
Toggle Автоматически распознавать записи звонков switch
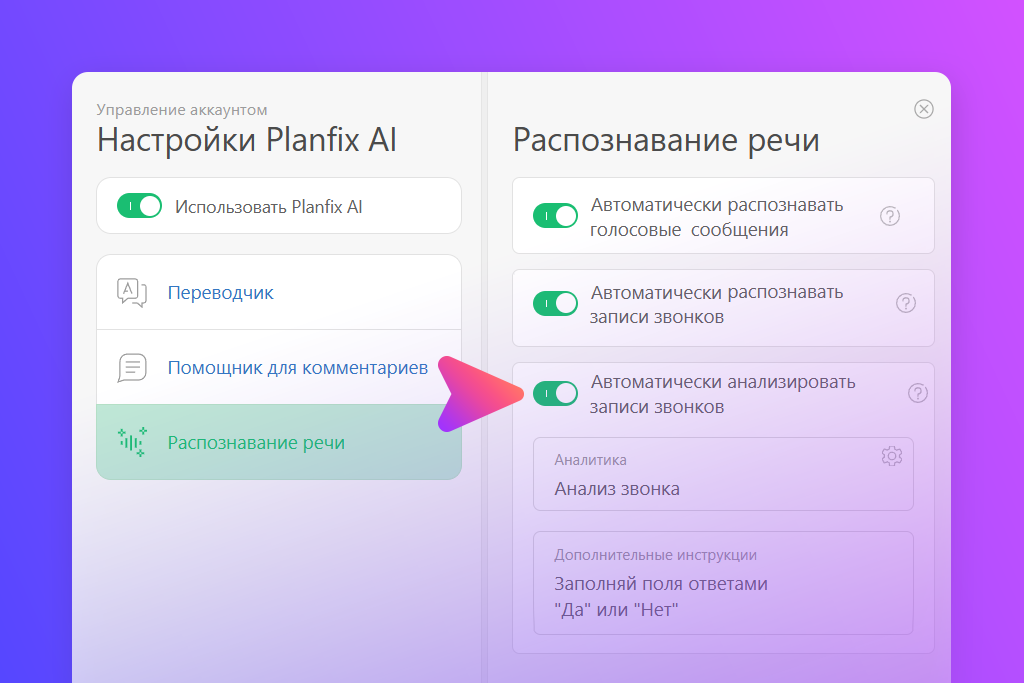(555, 304)
